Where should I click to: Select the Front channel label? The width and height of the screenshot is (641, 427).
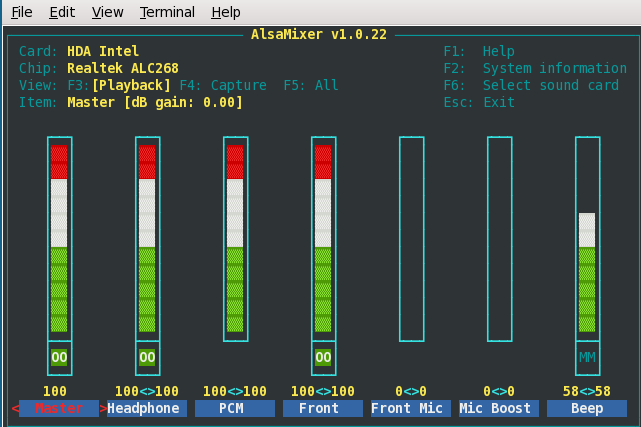coord(323,408)
